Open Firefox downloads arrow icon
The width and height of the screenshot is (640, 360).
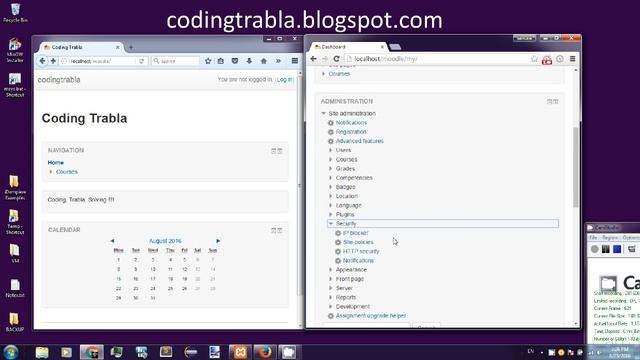coord(249,61)
